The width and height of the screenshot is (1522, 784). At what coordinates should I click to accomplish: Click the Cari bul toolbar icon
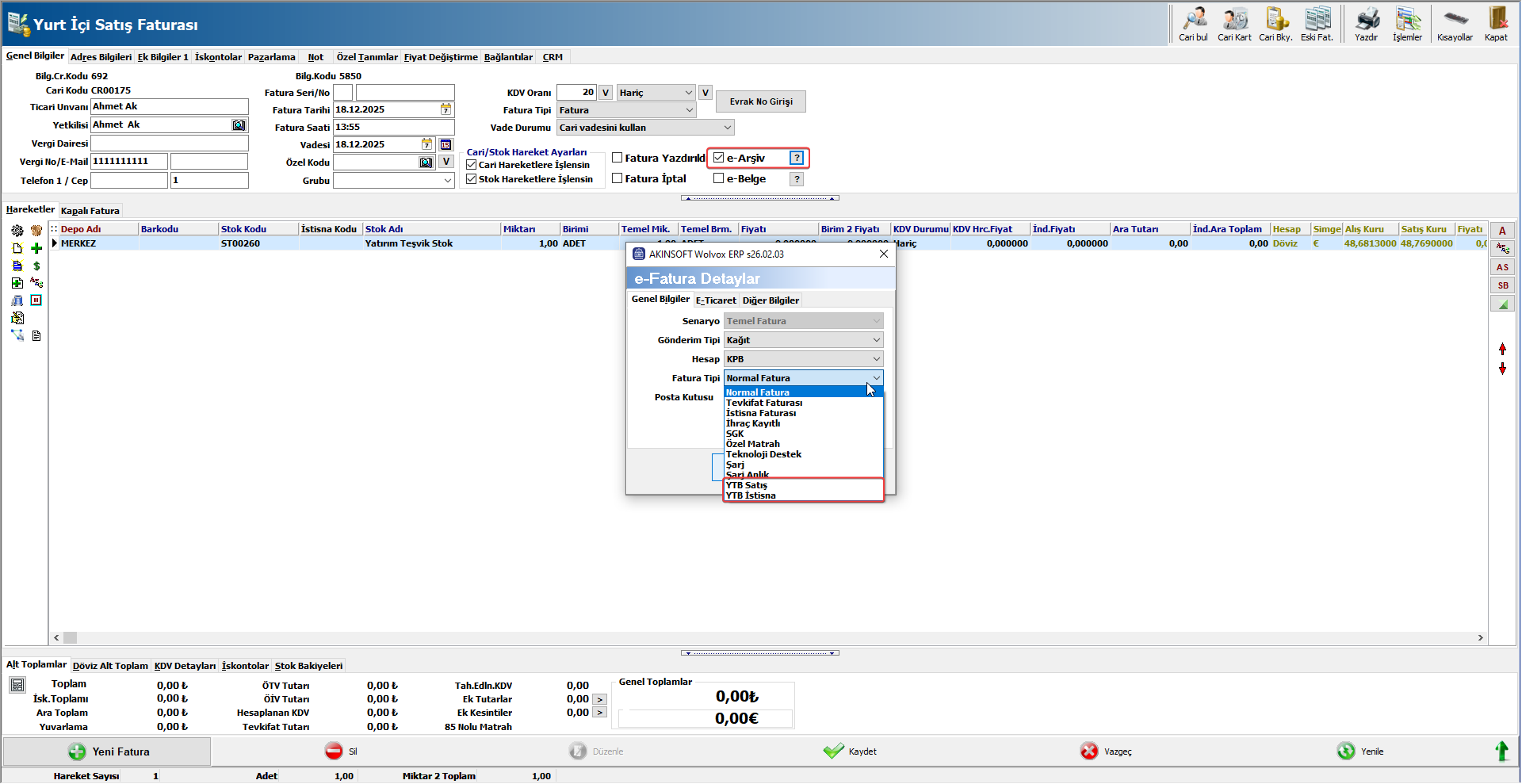[x=1193, y=20]
